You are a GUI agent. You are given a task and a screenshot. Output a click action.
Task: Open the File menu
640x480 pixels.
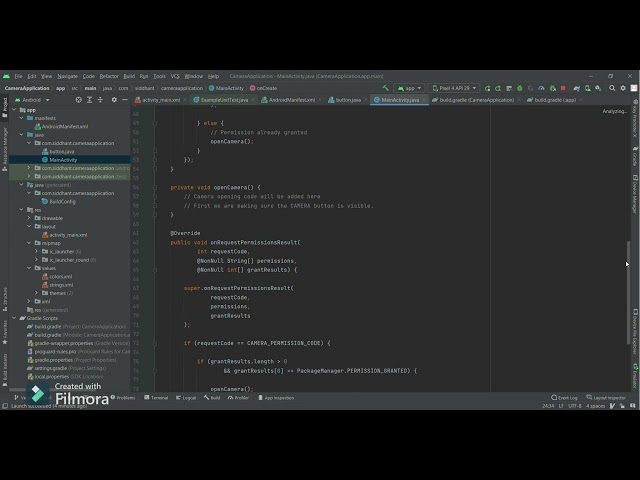[18, 76]
